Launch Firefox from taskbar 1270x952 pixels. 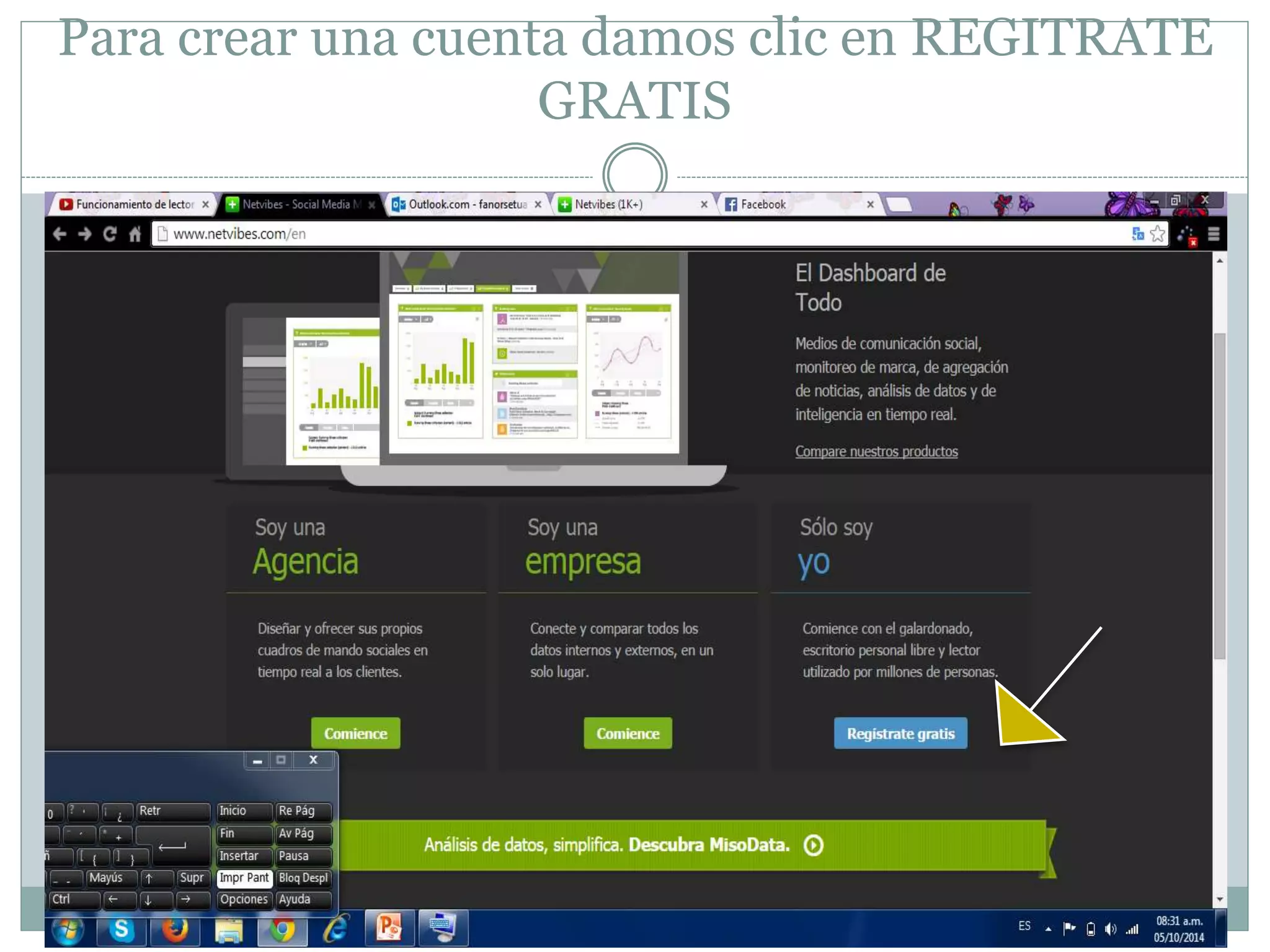pyautogui.click(x=175, y=929)
